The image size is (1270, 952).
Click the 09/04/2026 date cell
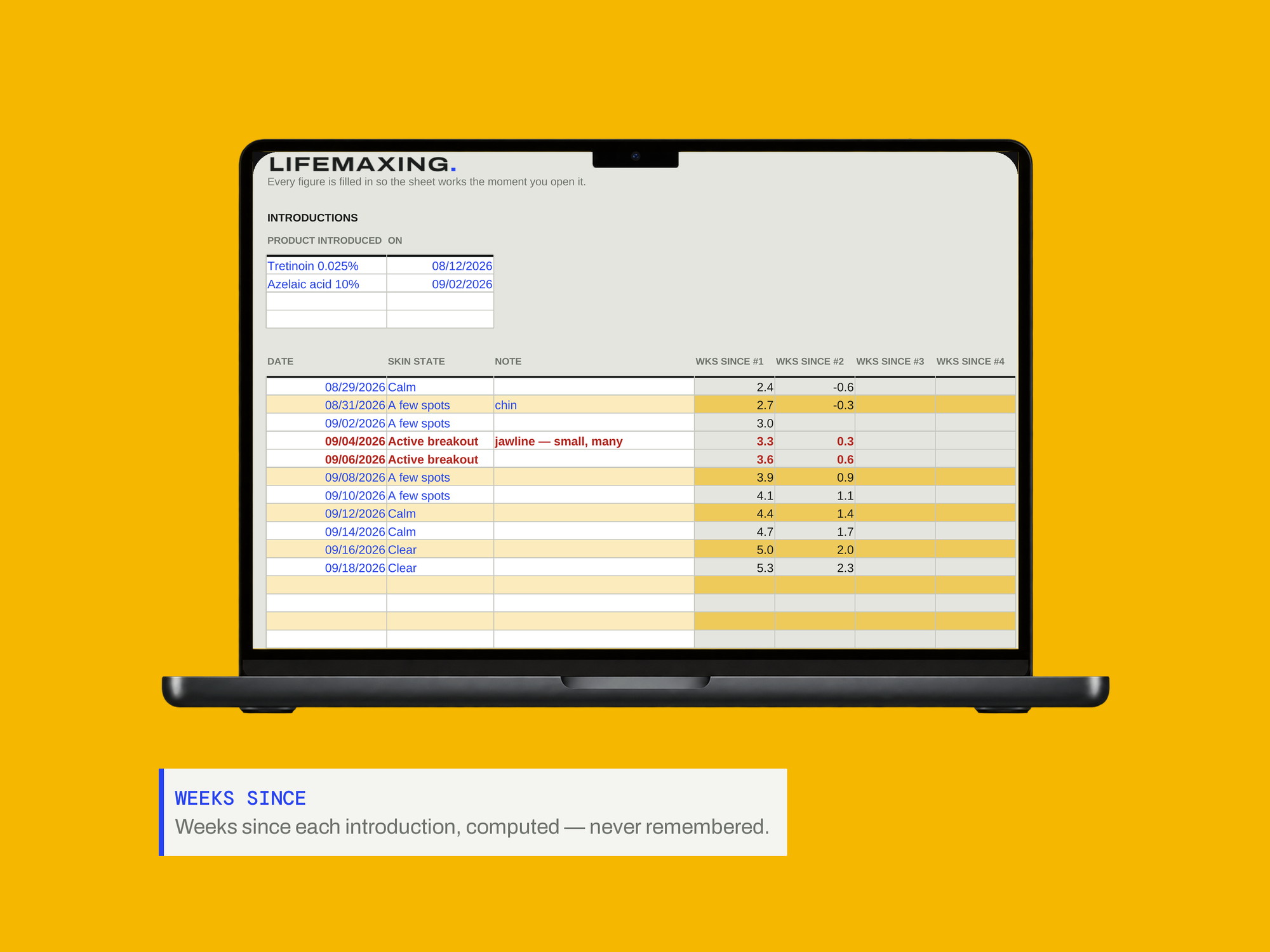[x=326, y=441]
